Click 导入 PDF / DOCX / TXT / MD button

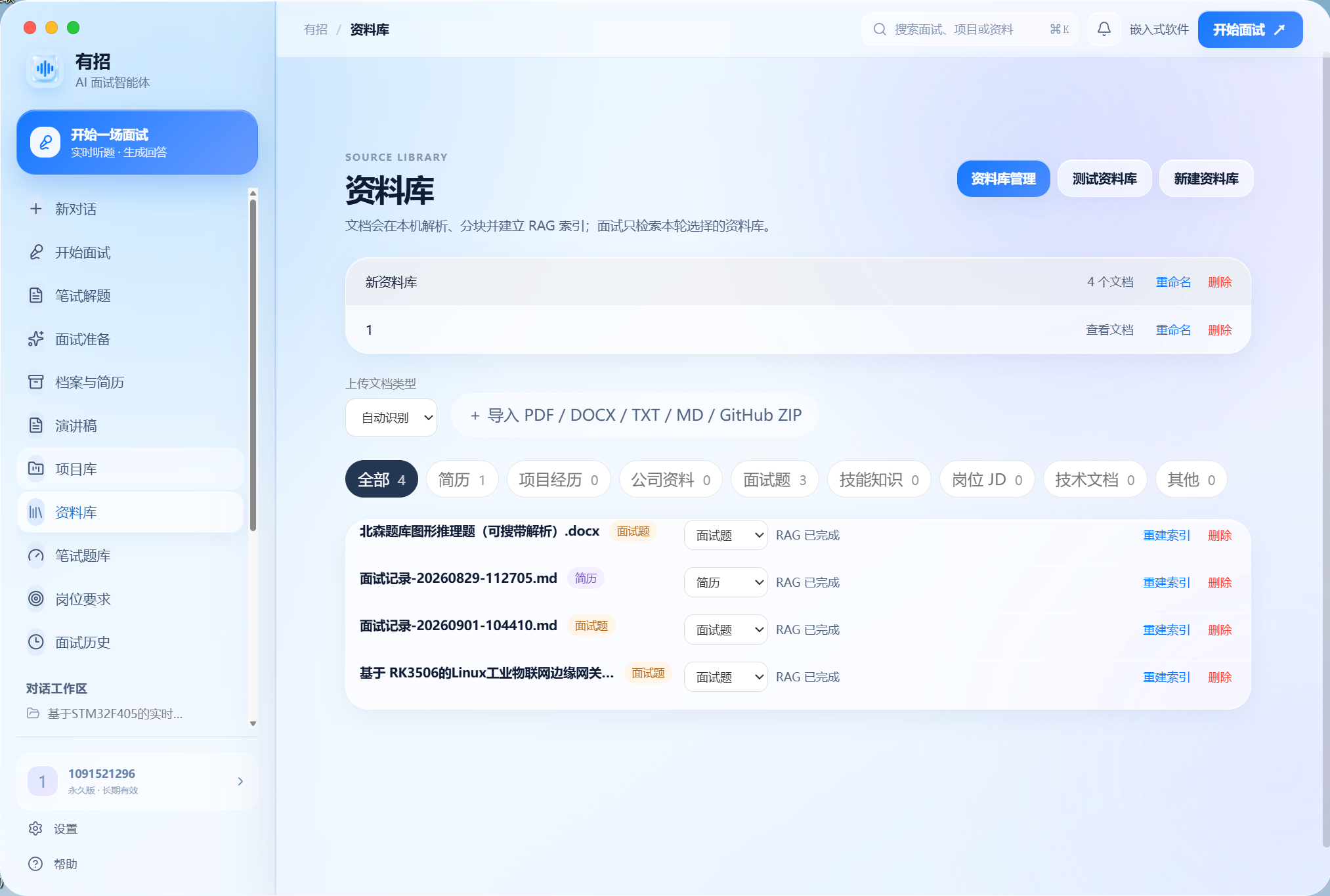pos(635,415)
